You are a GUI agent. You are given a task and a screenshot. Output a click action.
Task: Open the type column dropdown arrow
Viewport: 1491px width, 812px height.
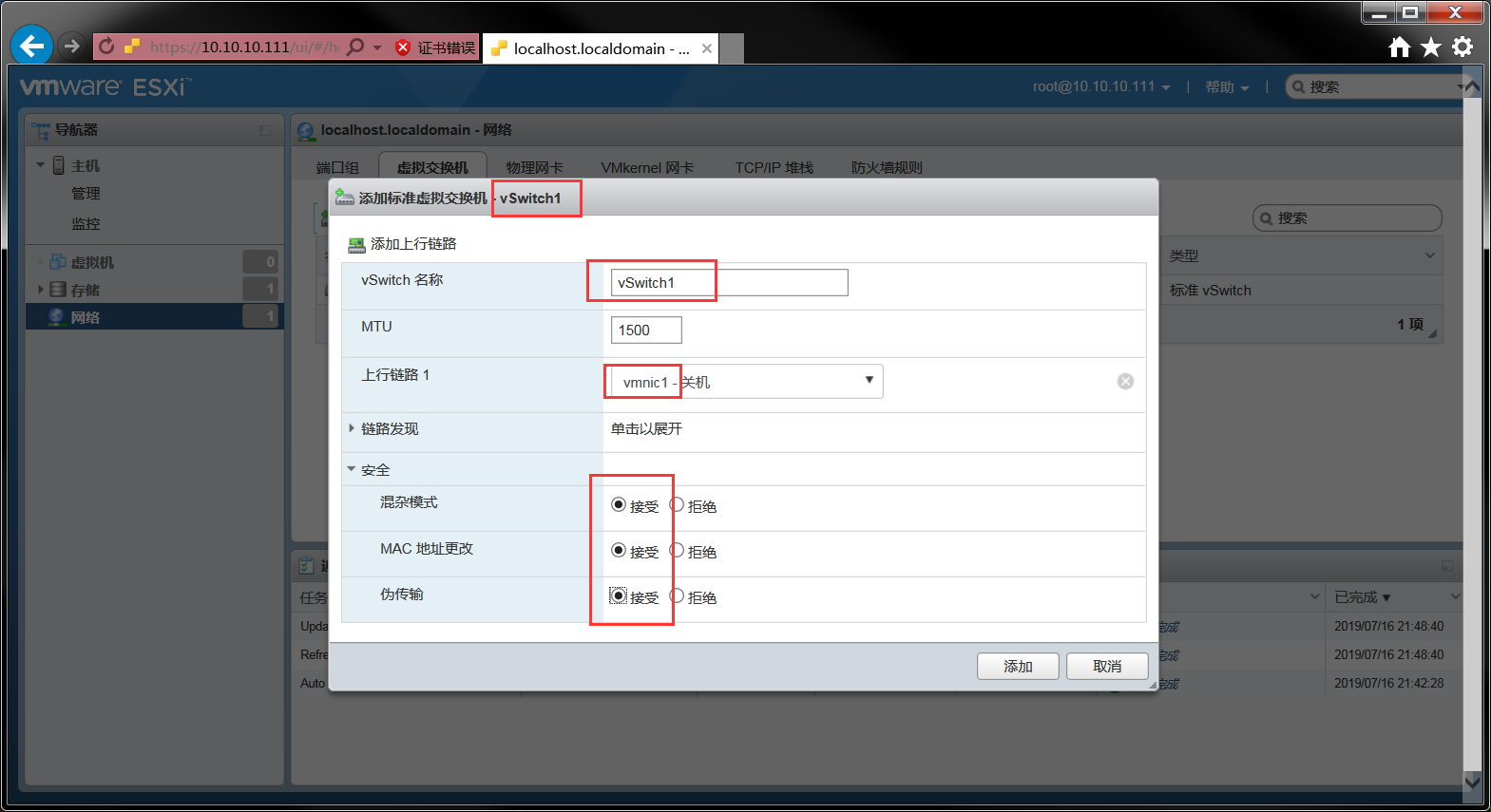(x=1429, y=255)
